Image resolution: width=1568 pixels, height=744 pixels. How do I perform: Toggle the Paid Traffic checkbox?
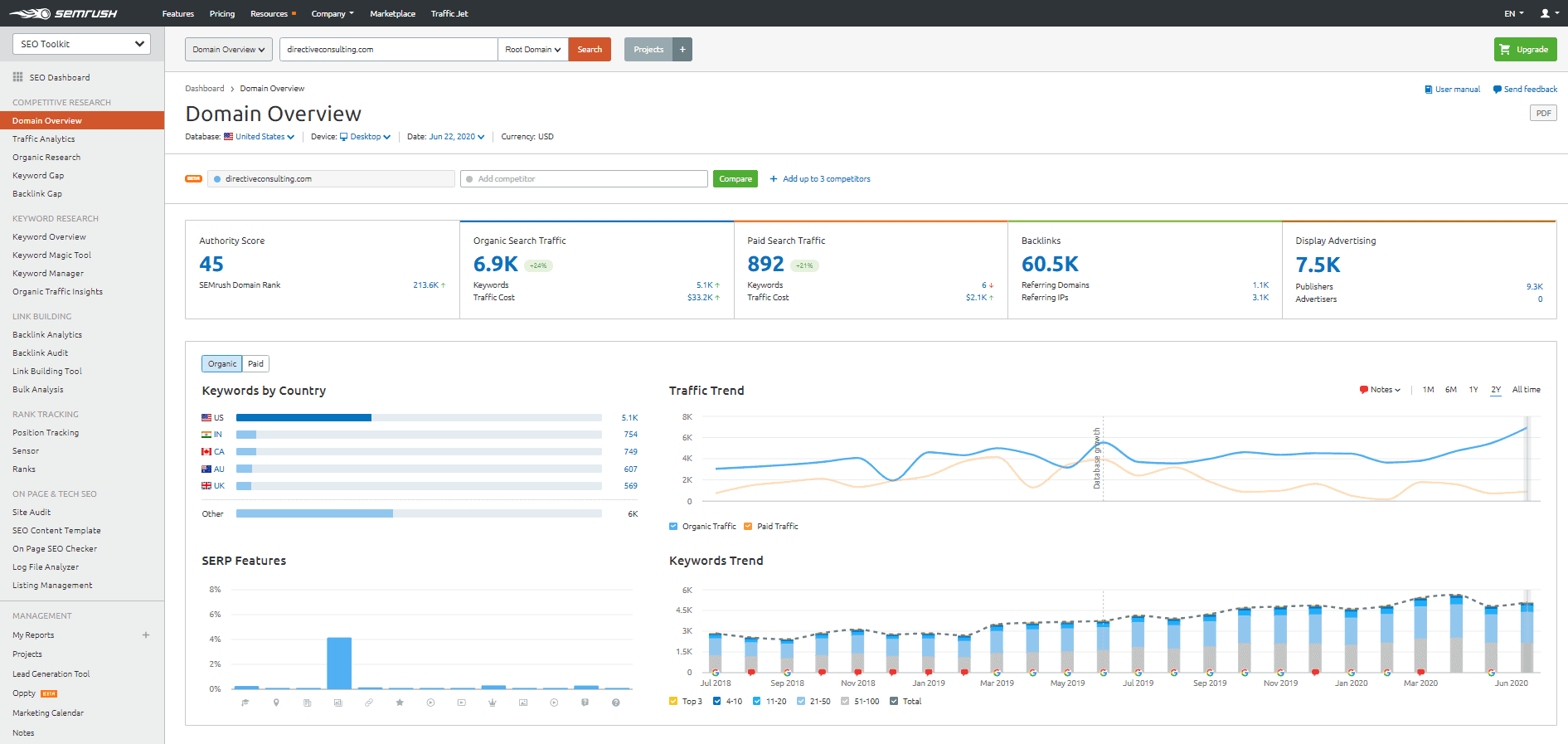point(748,527)
